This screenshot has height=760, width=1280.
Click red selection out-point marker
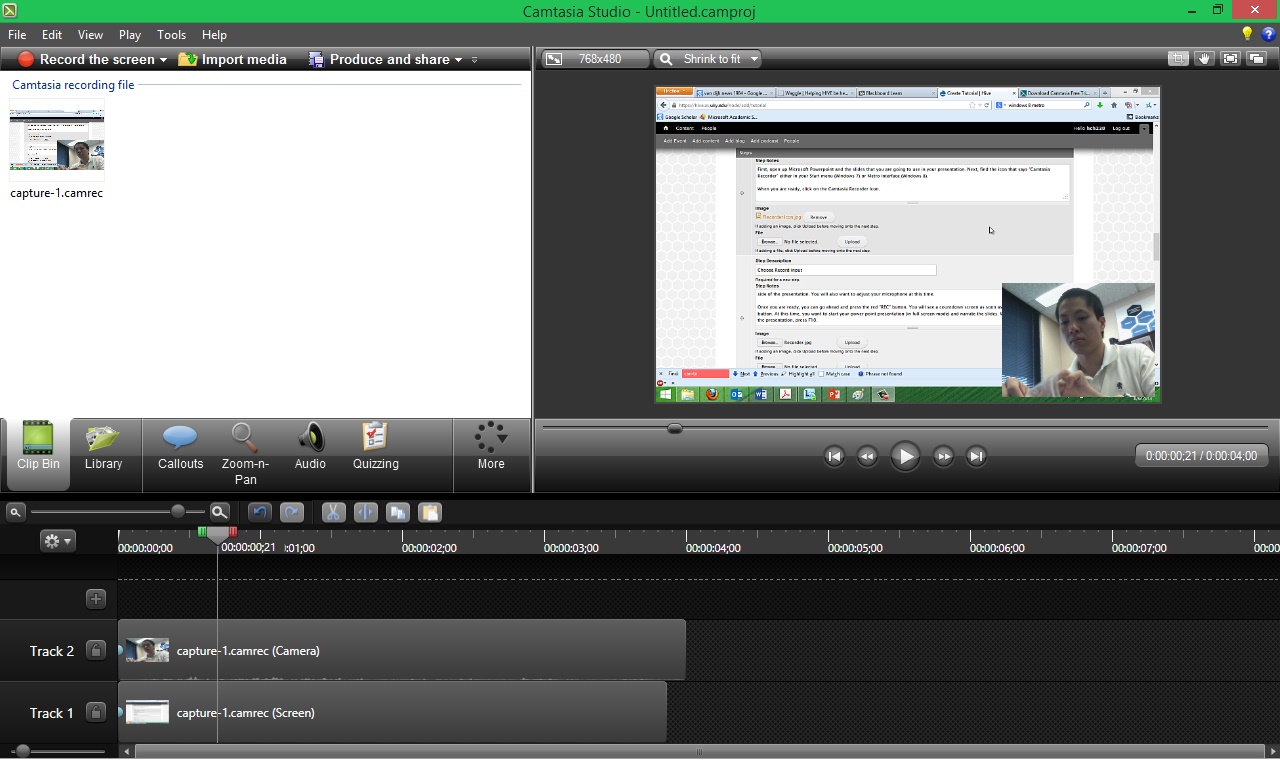[x=233, y=532]
